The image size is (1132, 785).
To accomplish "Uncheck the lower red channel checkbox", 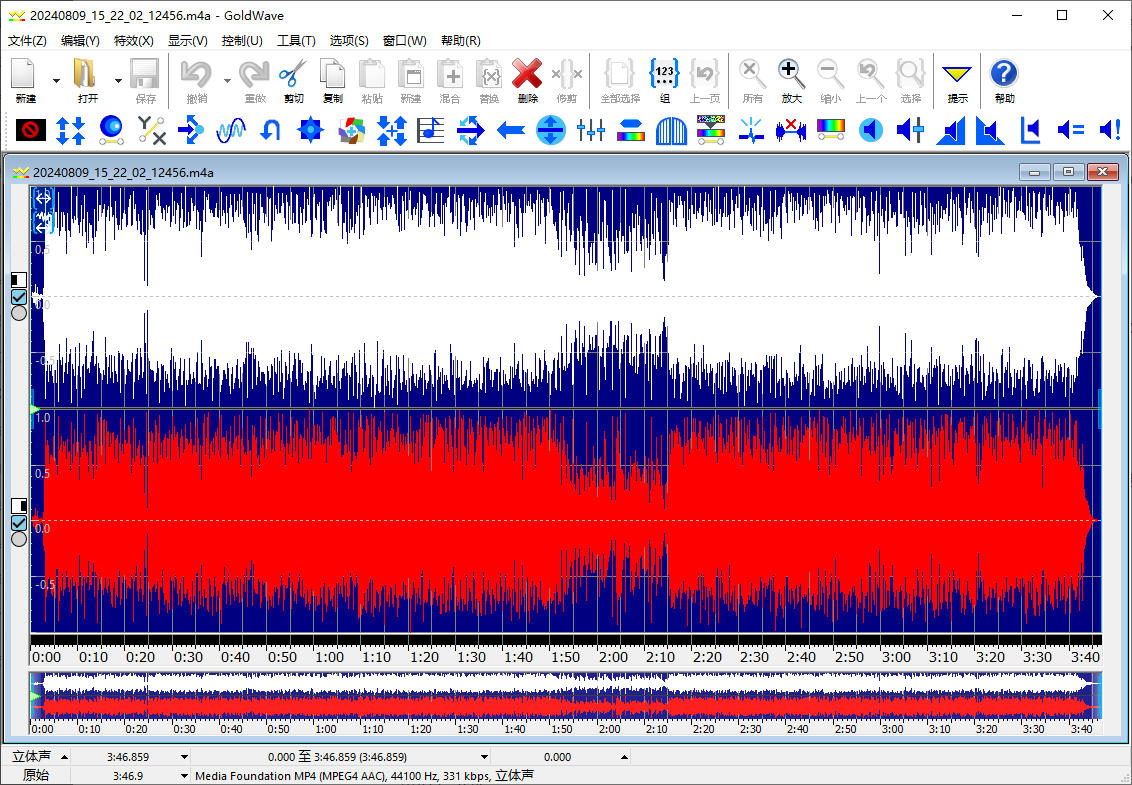I will 19,523.
